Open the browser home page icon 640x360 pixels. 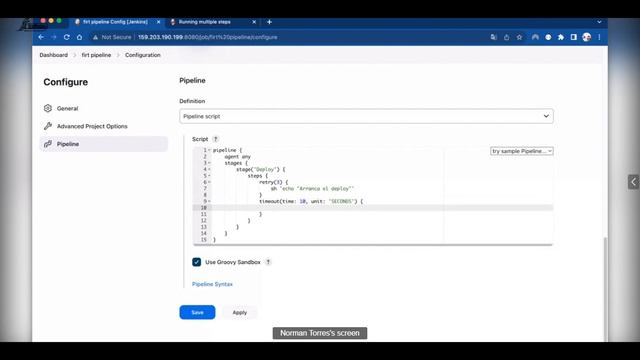pyautogui.click(x=80, y=37)
